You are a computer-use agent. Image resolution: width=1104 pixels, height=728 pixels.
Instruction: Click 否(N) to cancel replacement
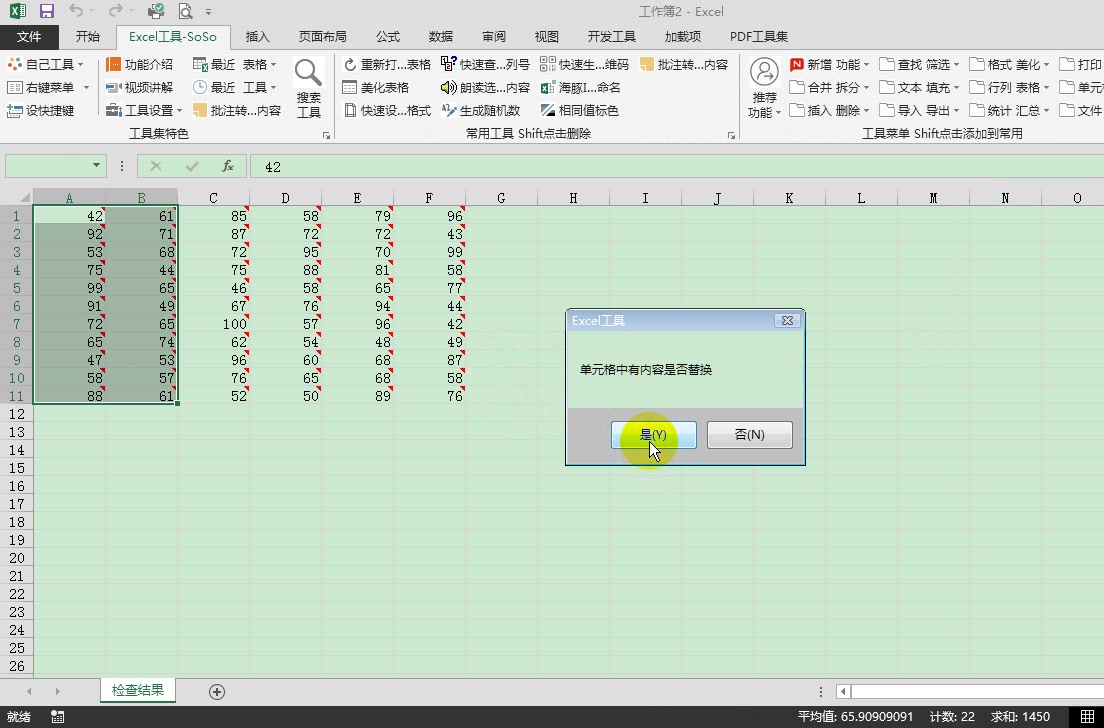[749, 434]
